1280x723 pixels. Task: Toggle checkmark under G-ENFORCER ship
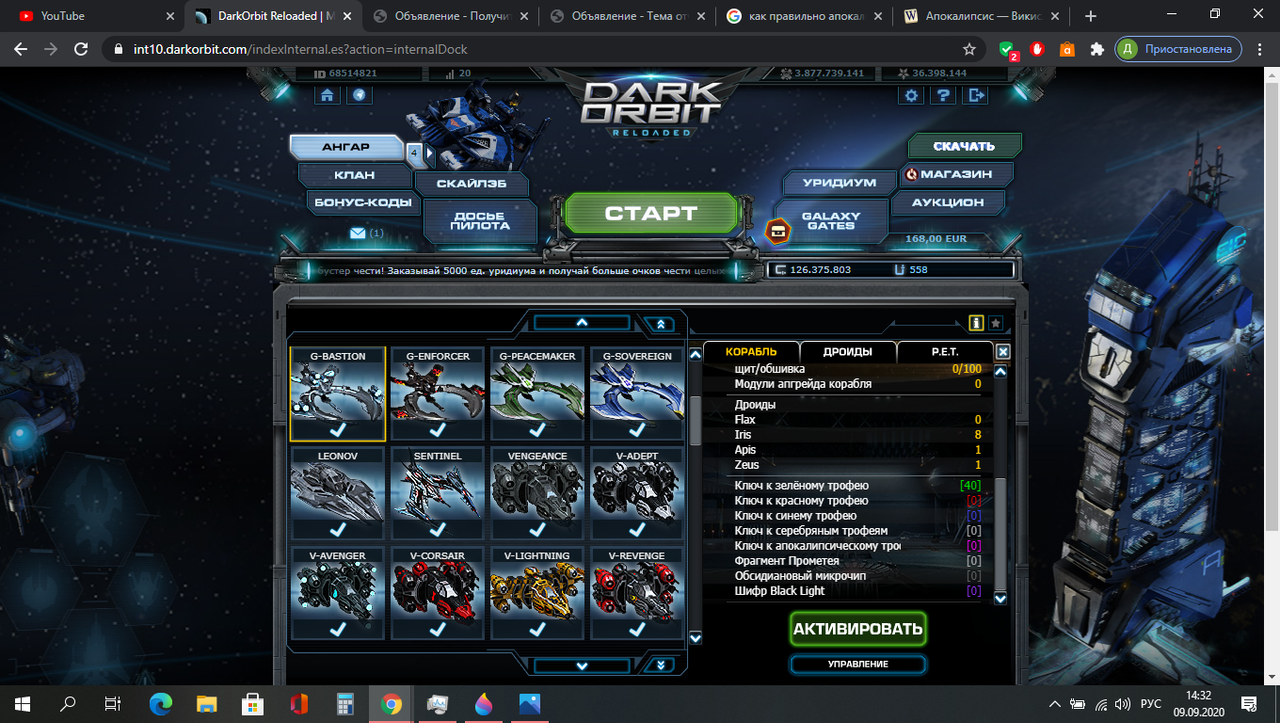coord(437,429)
